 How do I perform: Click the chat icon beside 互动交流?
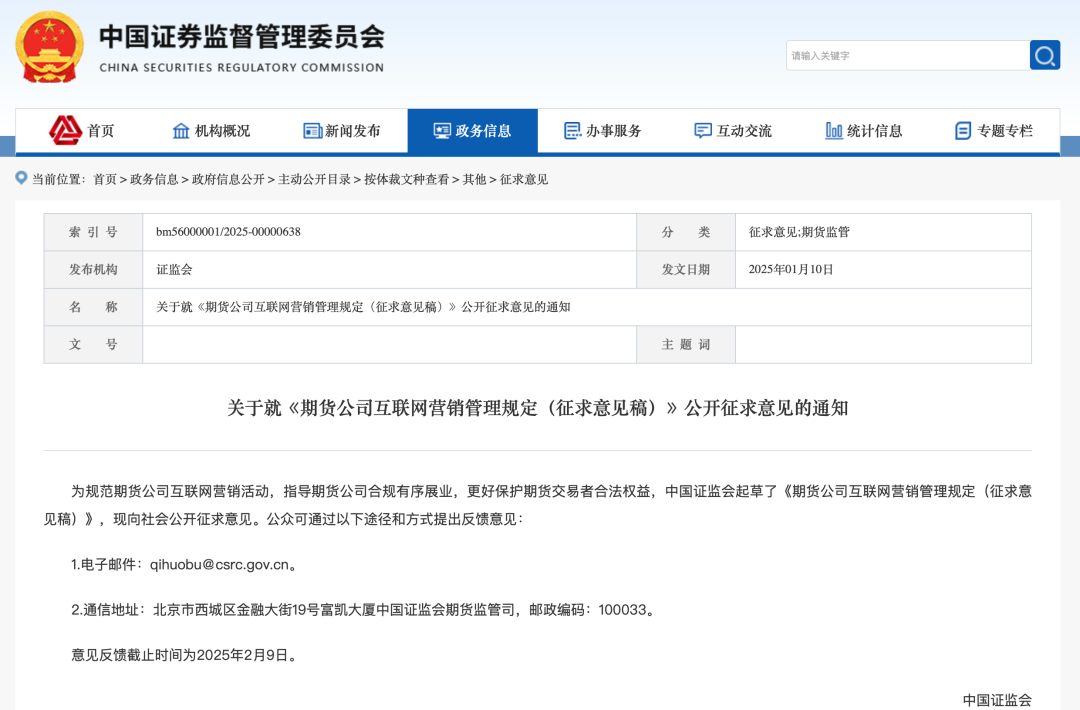(x=703, y=131)
